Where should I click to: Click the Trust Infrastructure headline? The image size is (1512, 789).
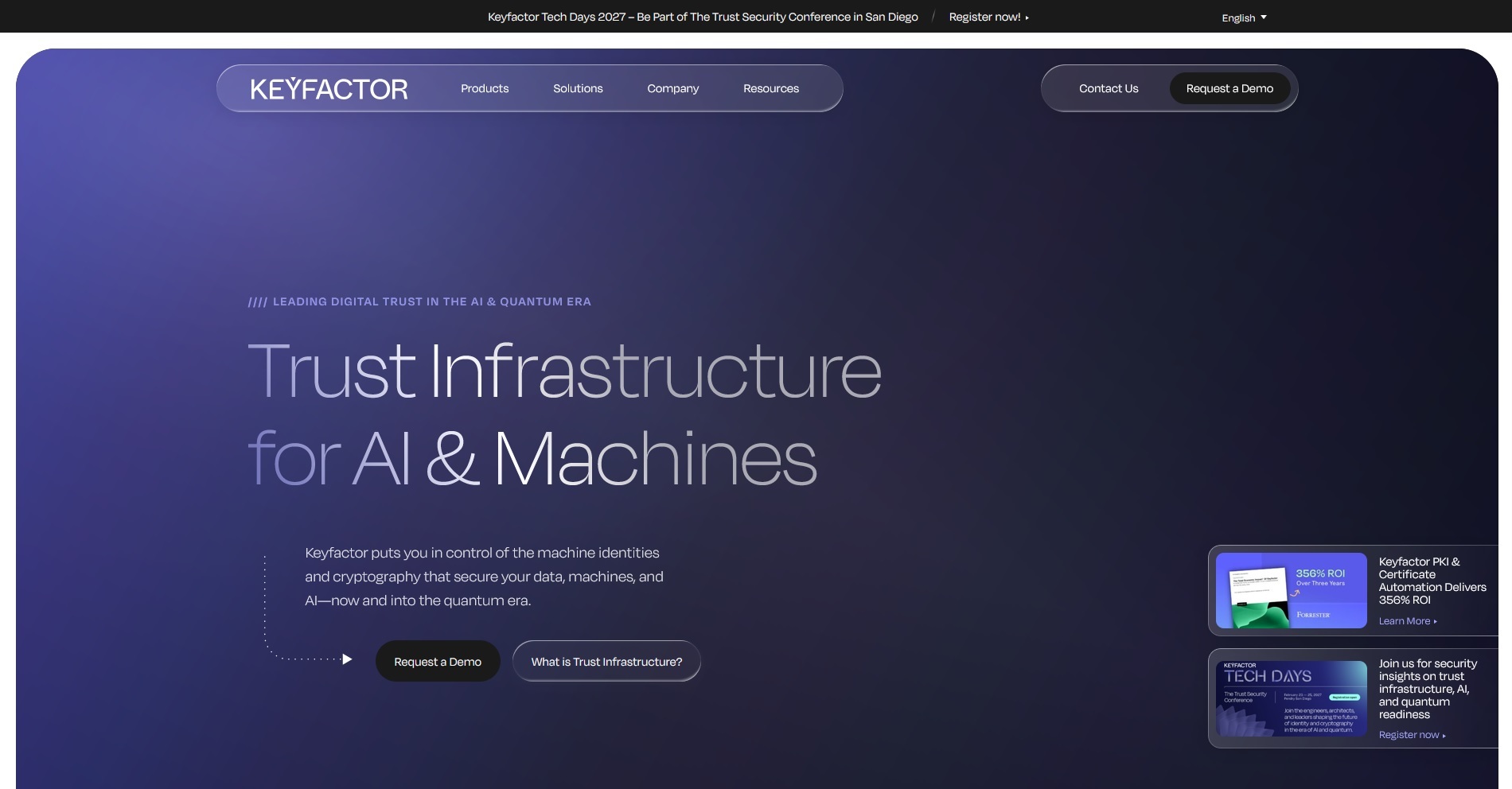(564, 414)
